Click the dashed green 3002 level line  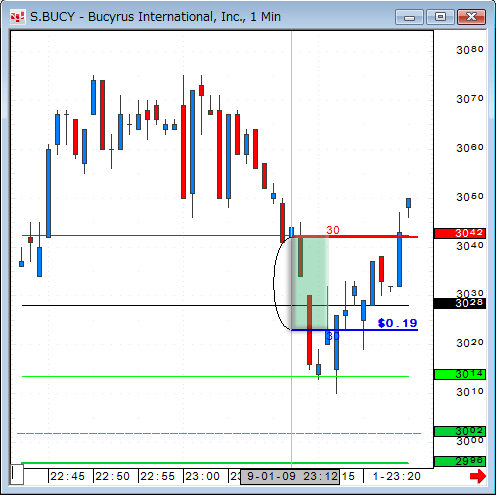[219, 434]
